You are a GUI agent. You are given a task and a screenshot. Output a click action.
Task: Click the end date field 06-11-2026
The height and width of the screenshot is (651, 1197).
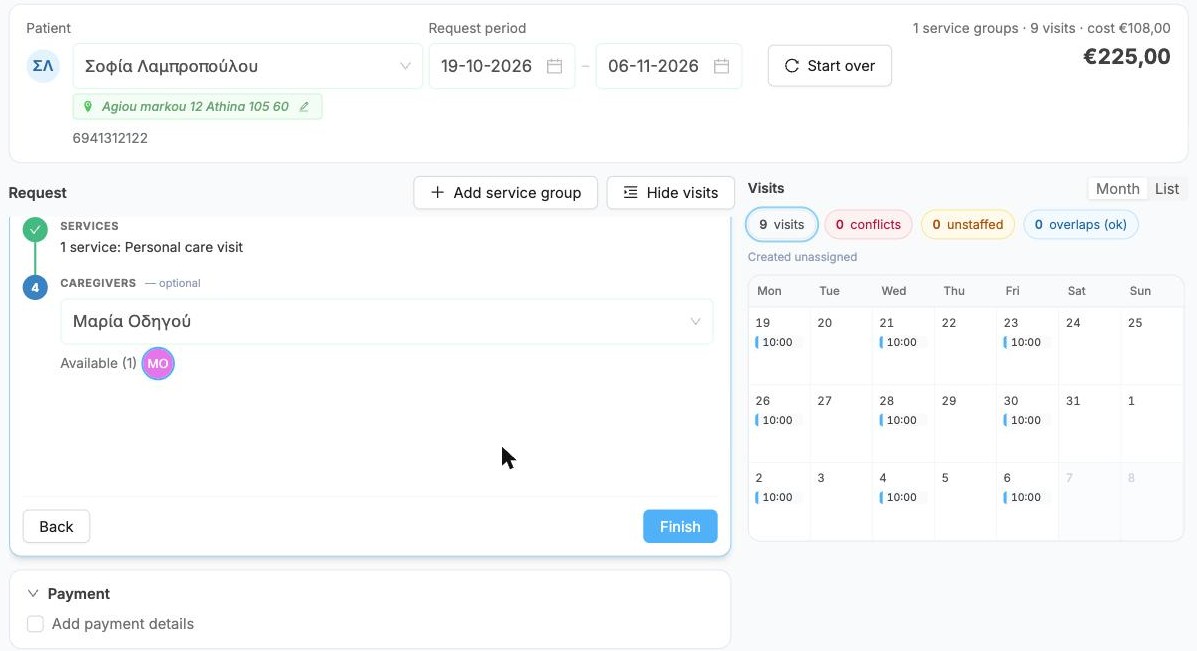click(x=669, y=66)
